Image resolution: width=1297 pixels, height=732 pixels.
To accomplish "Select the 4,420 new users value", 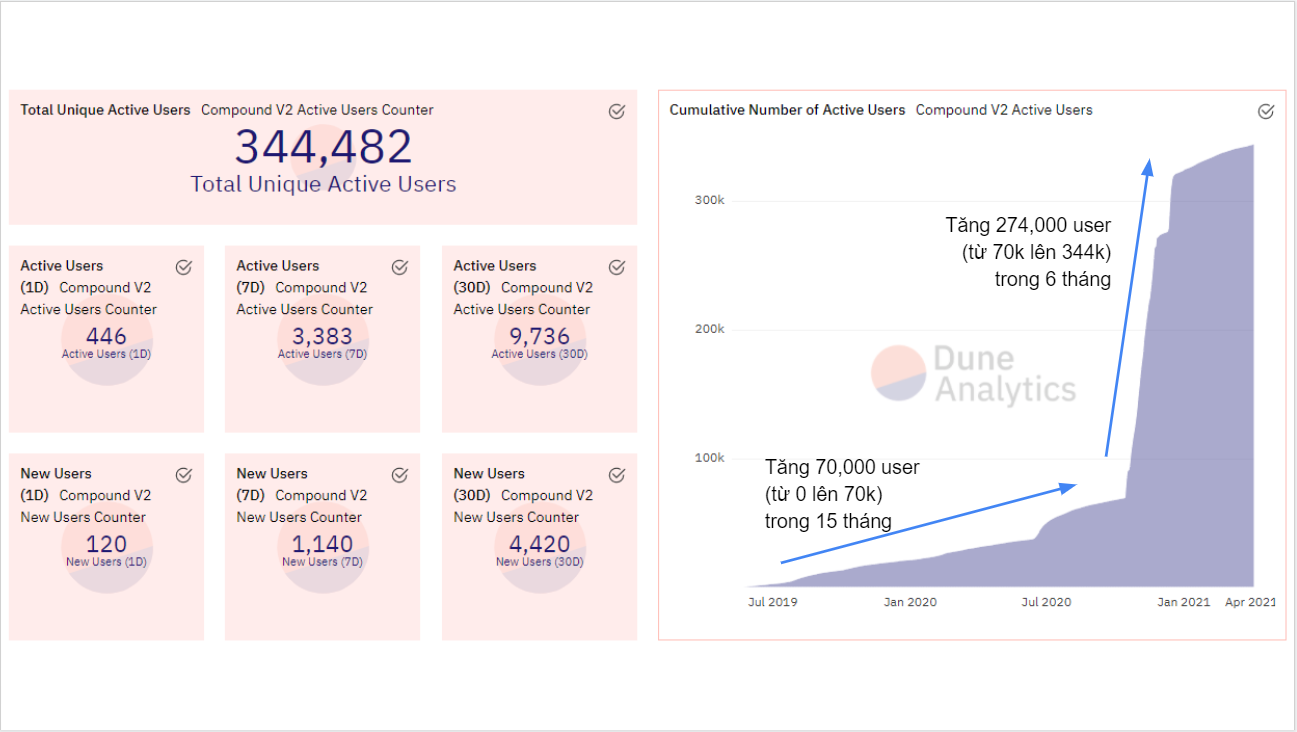I will click(539, 544).
